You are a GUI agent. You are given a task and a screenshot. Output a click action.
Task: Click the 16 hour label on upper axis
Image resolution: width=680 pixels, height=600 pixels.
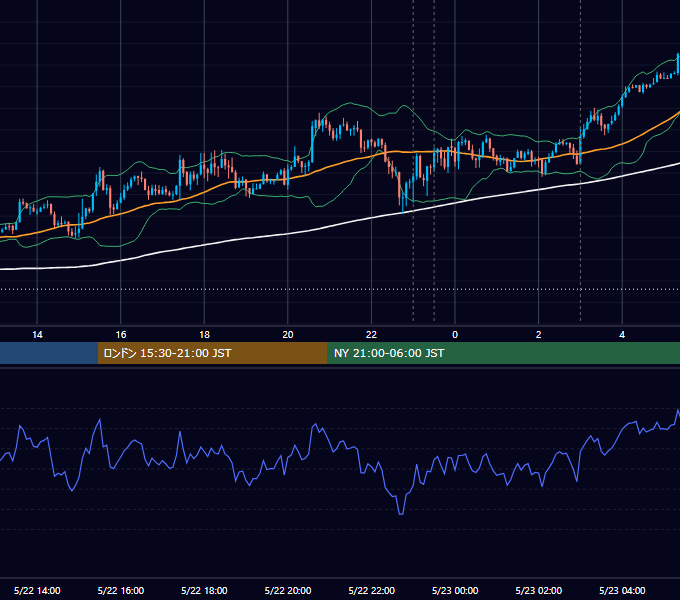121,335
